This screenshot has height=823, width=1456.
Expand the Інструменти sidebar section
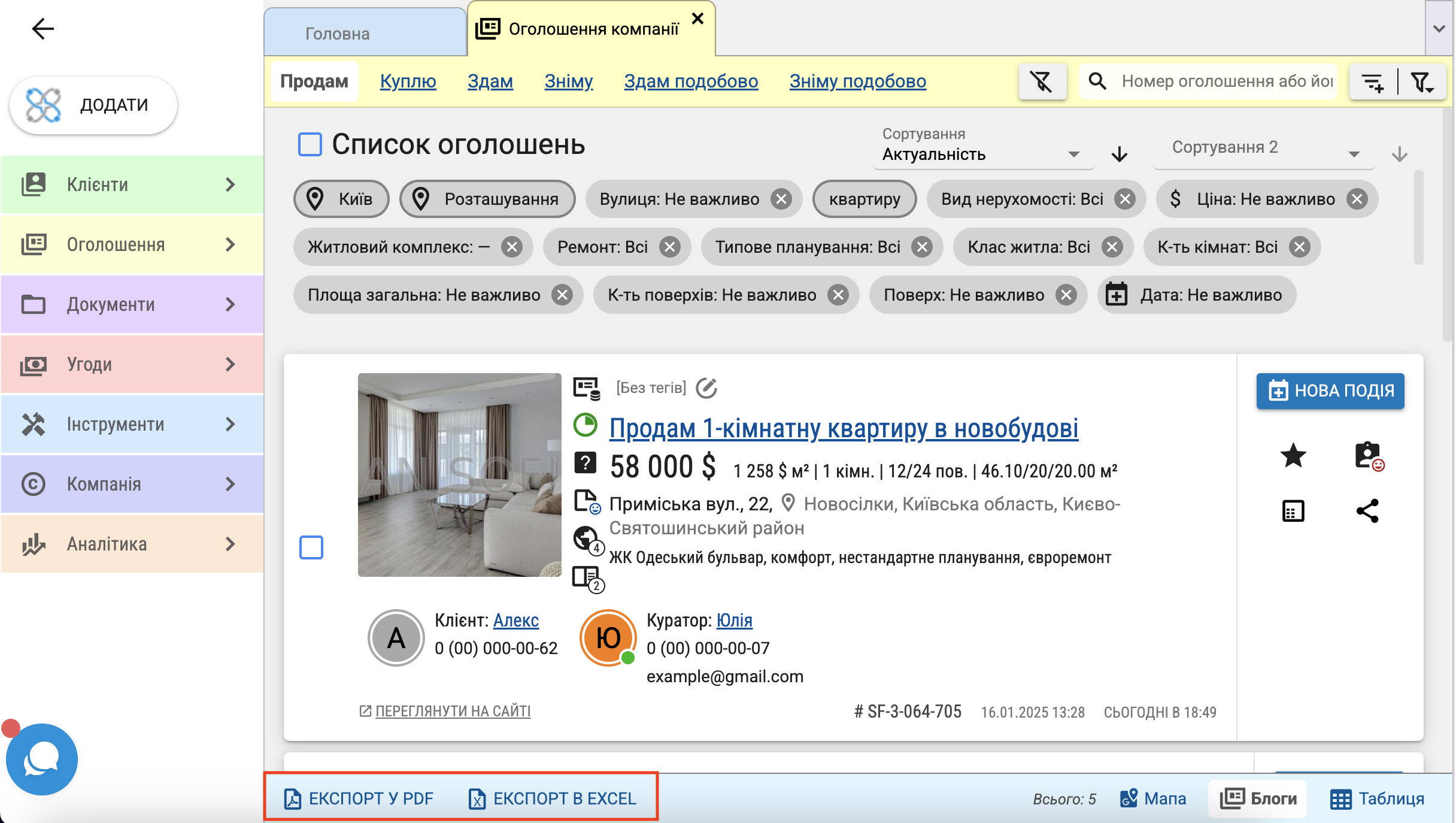point(132,424)
